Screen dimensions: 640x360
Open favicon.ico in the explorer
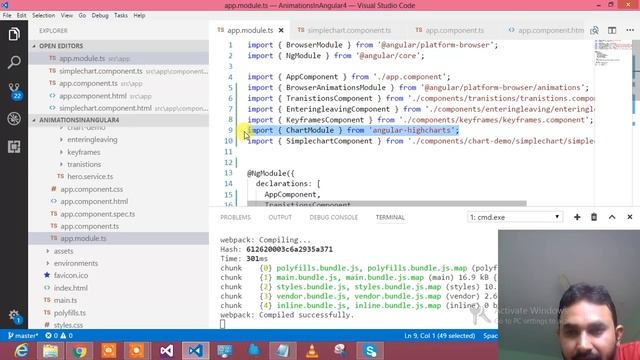(x=71, y=276)
